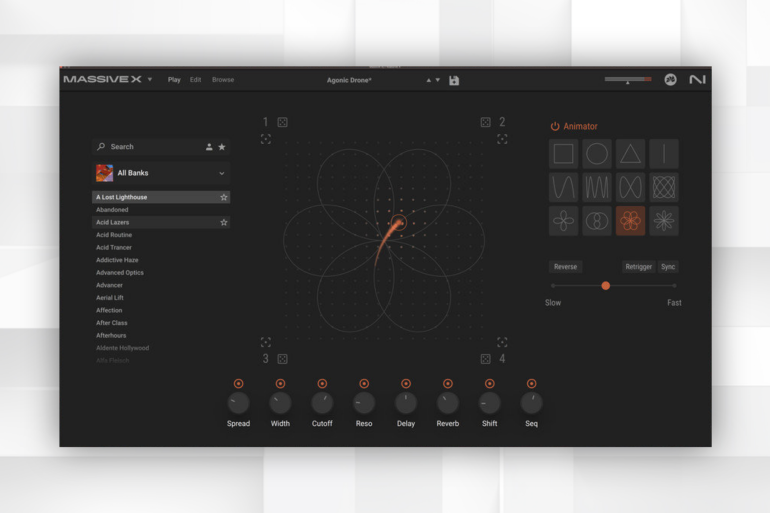The height and width of the screenshot is (513, 770).
Task: Switch to the Browse view
Action: 223,80
